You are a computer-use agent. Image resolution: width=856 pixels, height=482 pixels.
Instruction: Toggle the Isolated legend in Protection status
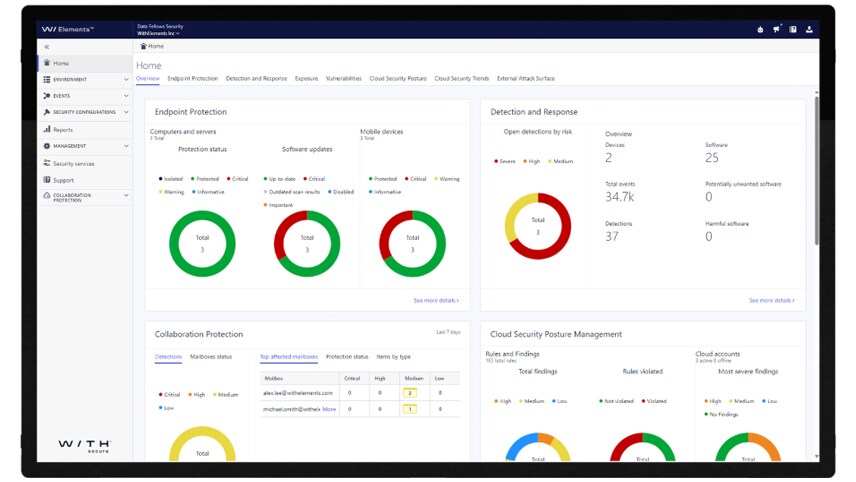168,179
